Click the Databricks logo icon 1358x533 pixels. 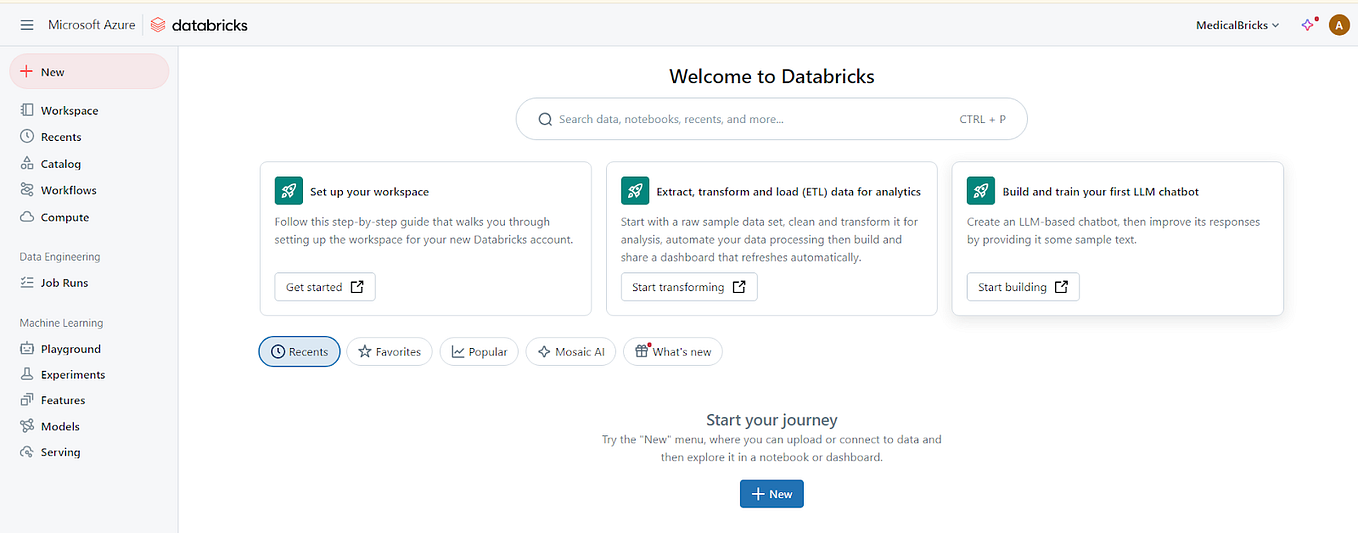pyautogui.click(x=158, y=25)
